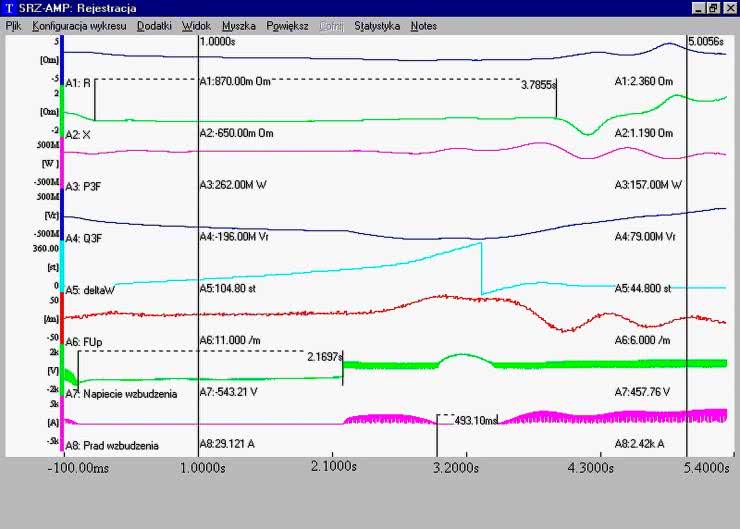Restore the window using the title bar button

point(713,8)
